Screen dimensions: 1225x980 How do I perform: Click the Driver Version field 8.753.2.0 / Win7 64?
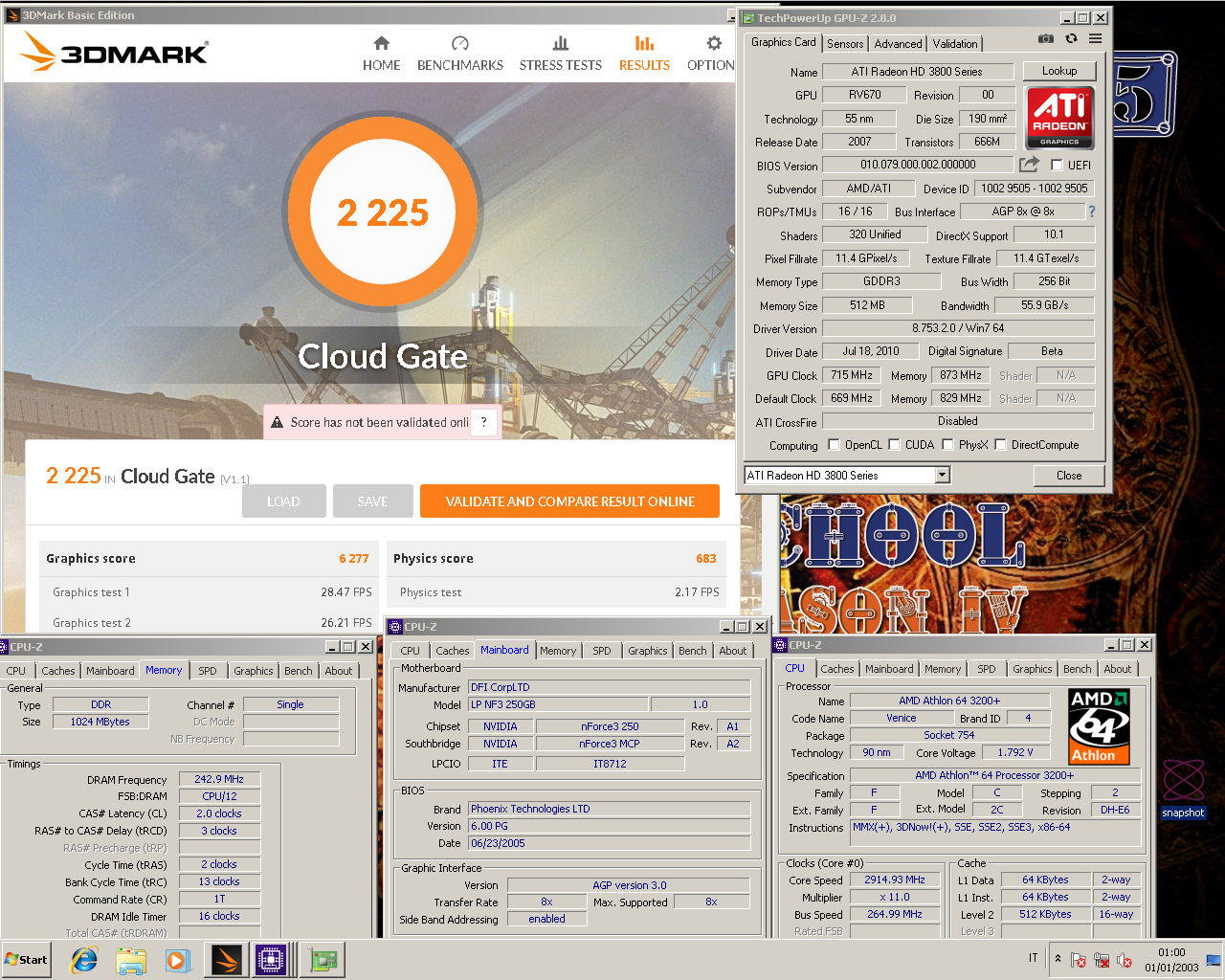click(957, 328)
